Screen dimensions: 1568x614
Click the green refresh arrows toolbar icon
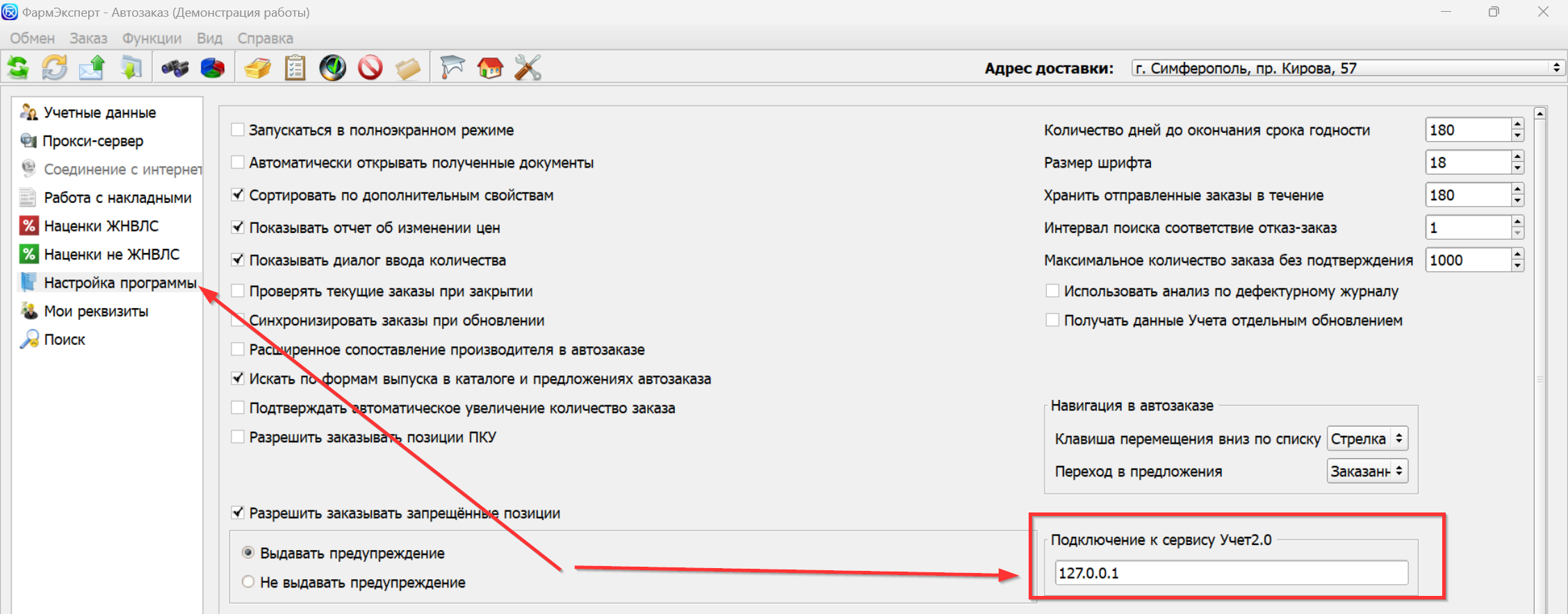(x=18, y=68)
